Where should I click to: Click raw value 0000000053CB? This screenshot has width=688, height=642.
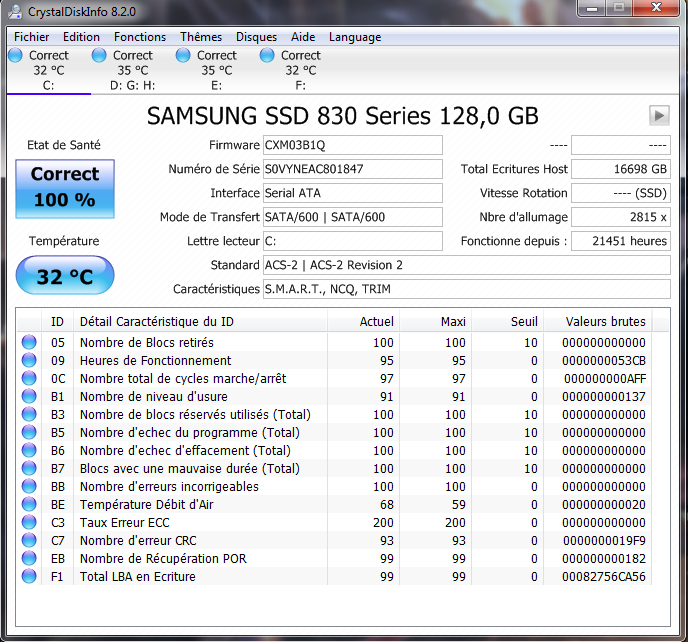(x=604, y=361)
